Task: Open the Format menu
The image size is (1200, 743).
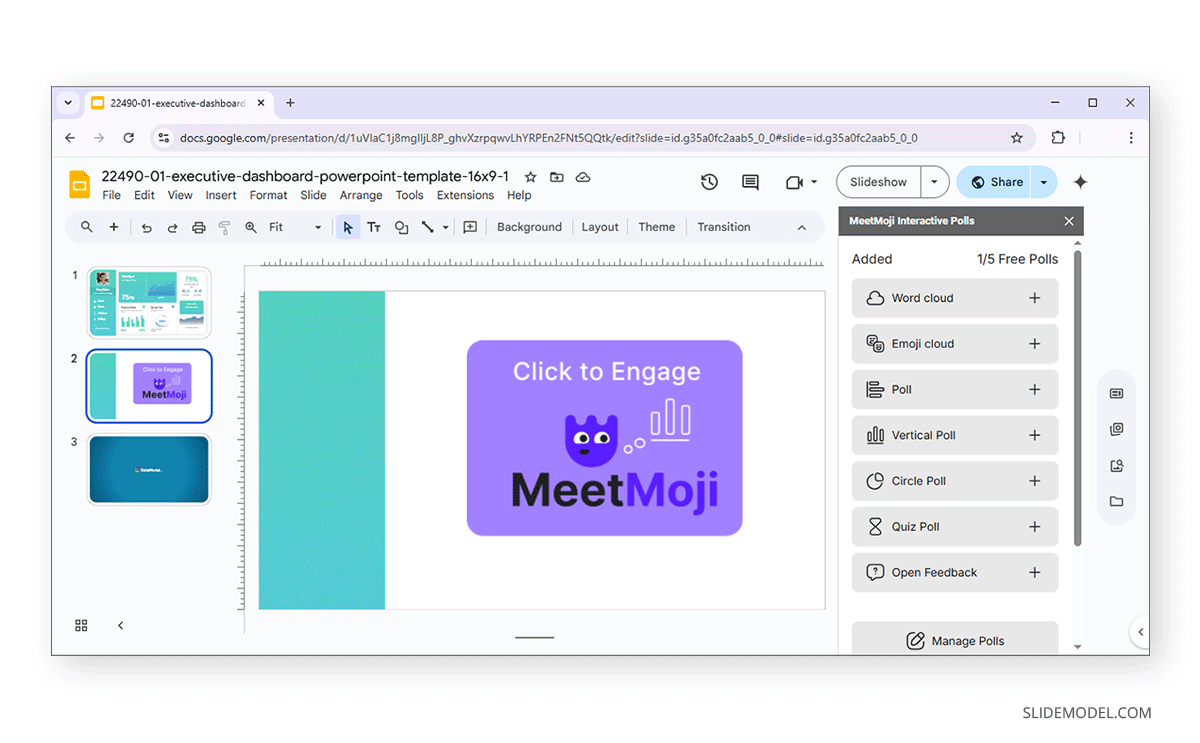Action: 268,195
